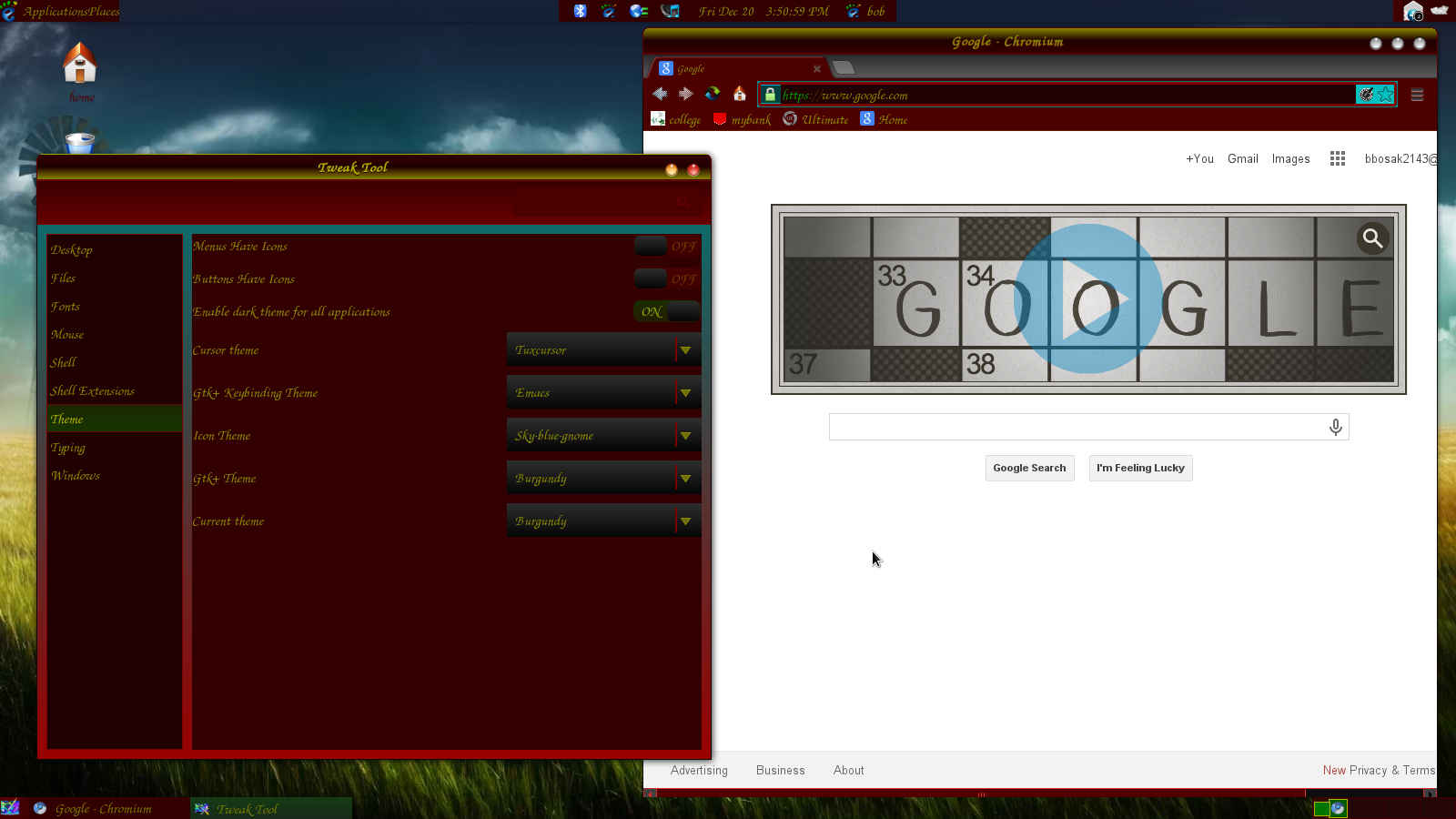The height and width of the screenshot is (819, 1456).
Task: Select Shell Extensions in Tweak Tool
Action: pos(115,390)
